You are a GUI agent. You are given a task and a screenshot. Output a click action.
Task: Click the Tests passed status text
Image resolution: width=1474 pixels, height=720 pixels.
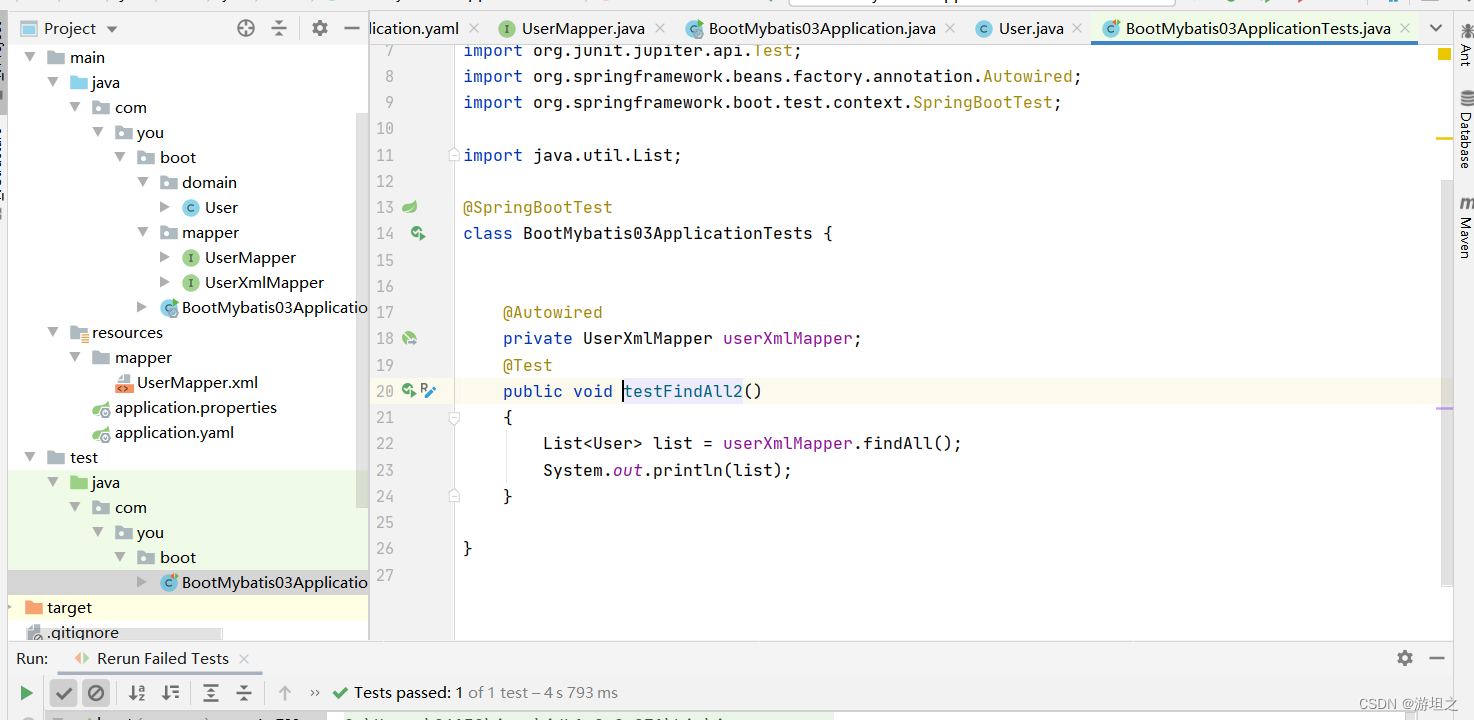click(475, 692)
